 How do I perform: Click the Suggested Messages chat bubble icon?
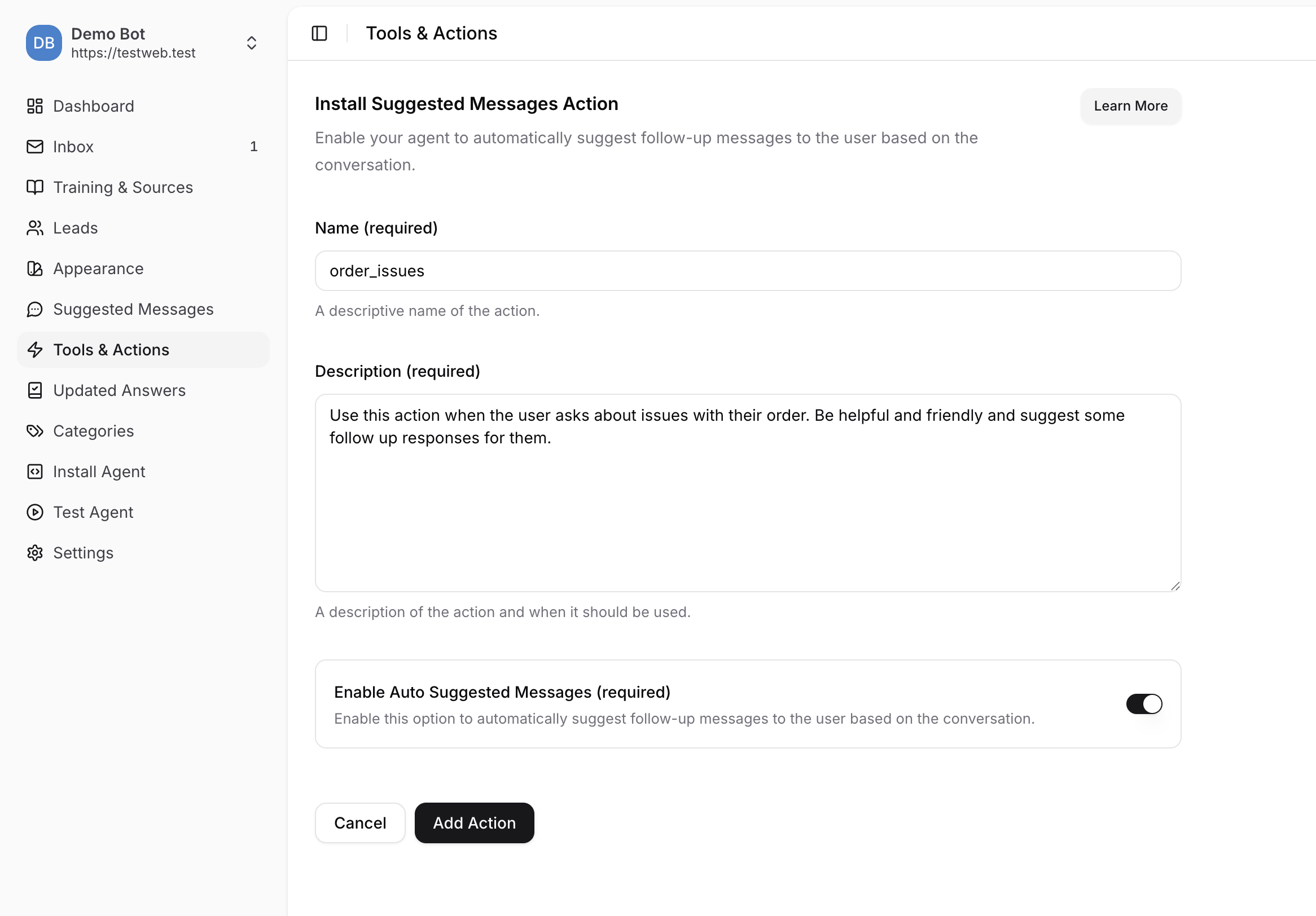(35, 309)
